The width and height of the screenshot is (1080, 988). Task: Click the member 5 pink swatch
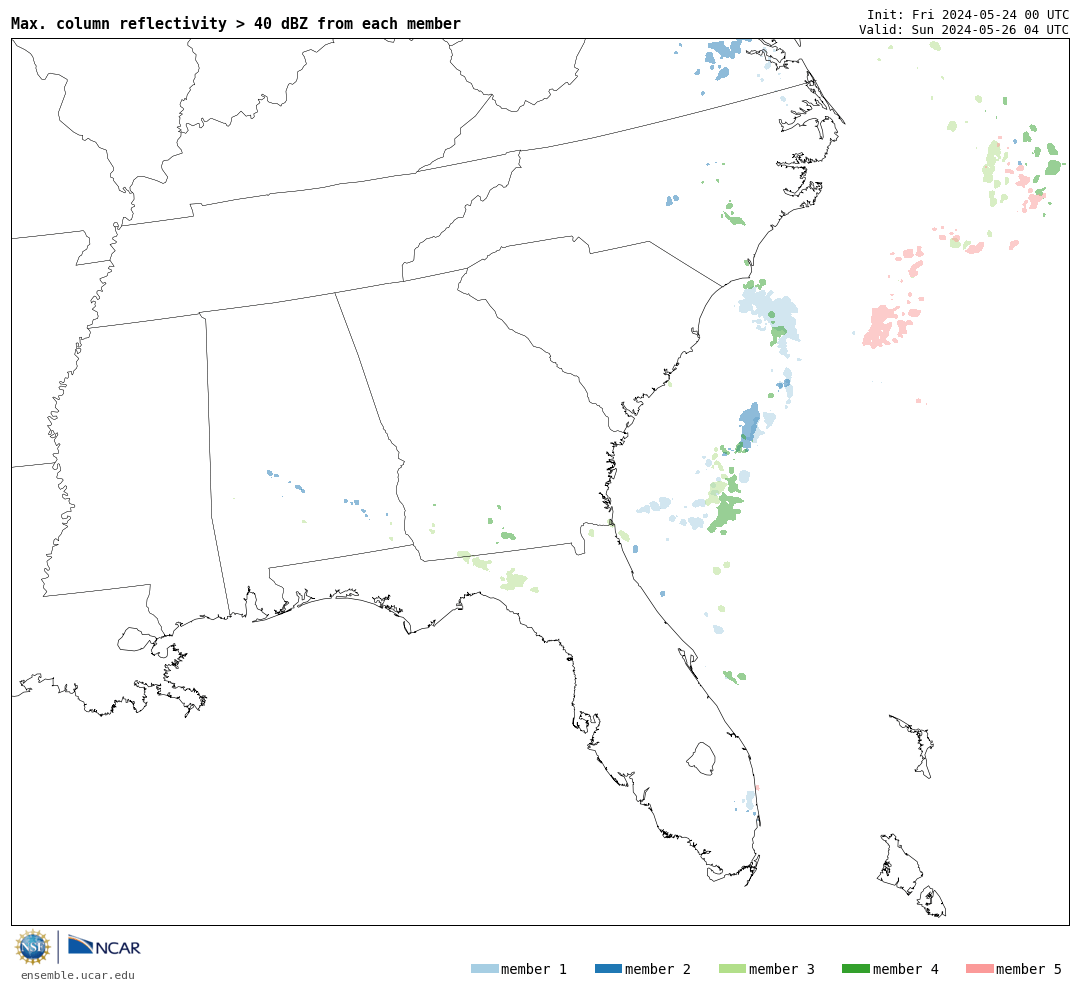coord(979,969)
